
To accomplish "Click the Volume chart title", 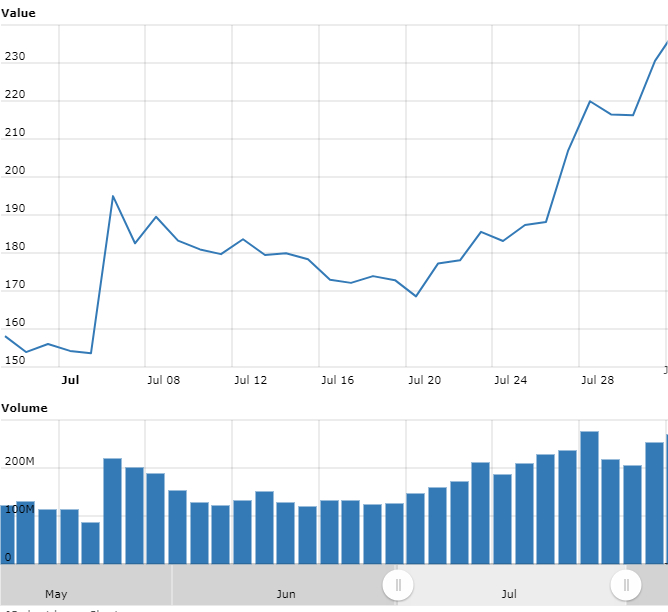I will coord(24,408).
